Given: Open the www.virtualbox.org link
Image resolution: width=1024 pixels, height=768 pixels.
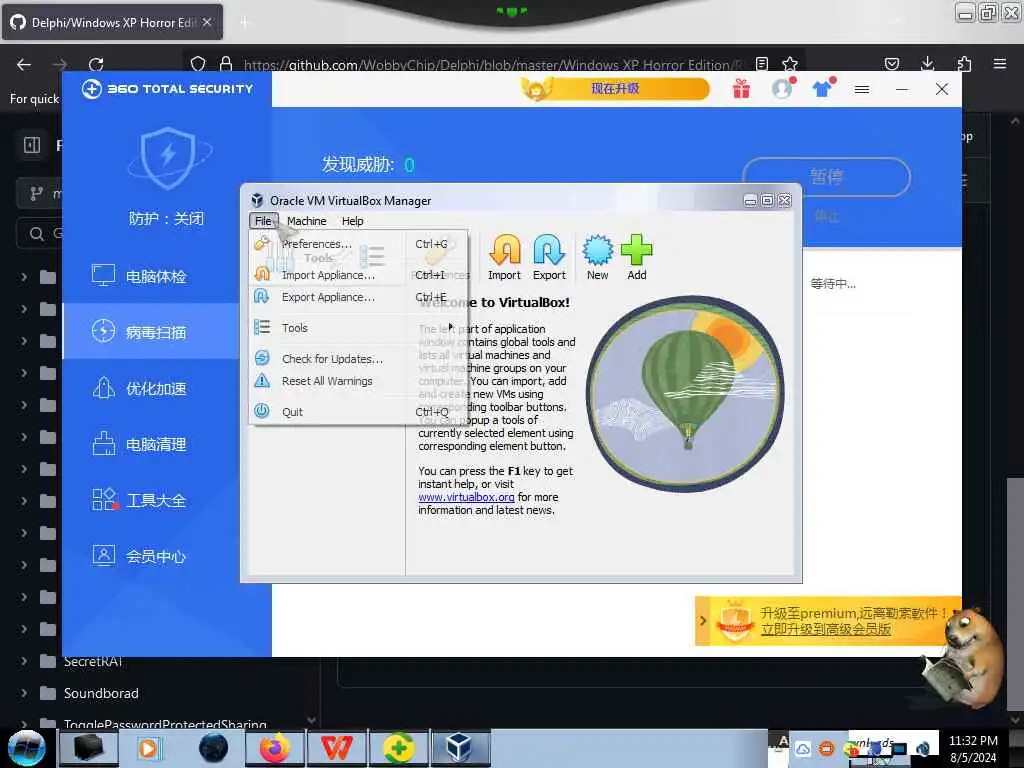Looking at the screenshot, I should click(466, 497).
